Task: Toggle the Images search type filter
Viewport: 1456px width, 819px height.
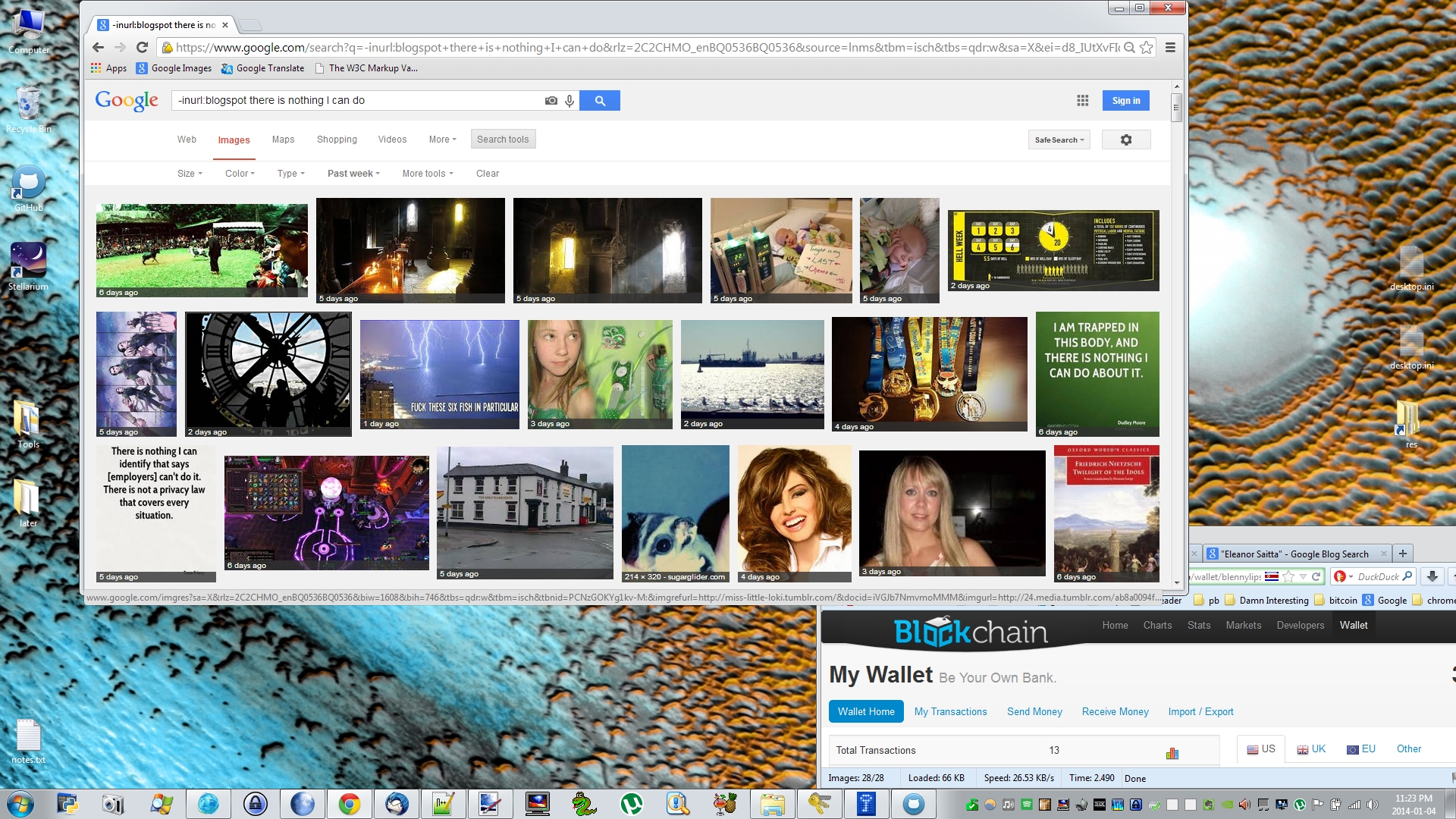Action: point(233,139)
